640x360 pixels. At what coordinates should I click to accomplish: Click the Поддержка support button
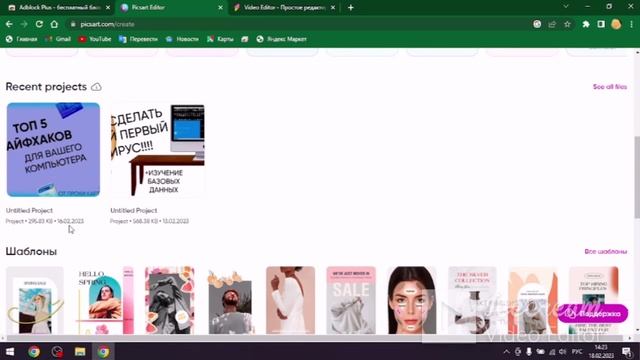coord(593,313)
